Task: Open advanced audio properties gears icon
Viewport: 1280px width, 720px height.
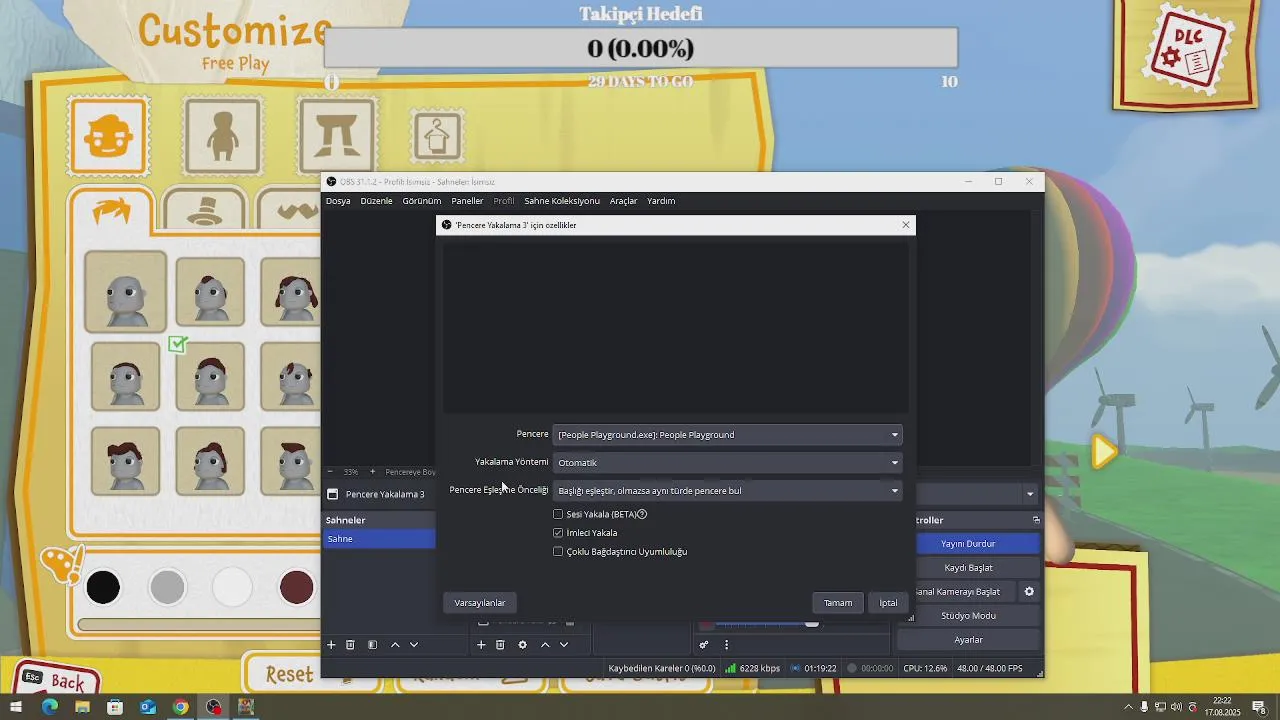Action: click(704, 645)
